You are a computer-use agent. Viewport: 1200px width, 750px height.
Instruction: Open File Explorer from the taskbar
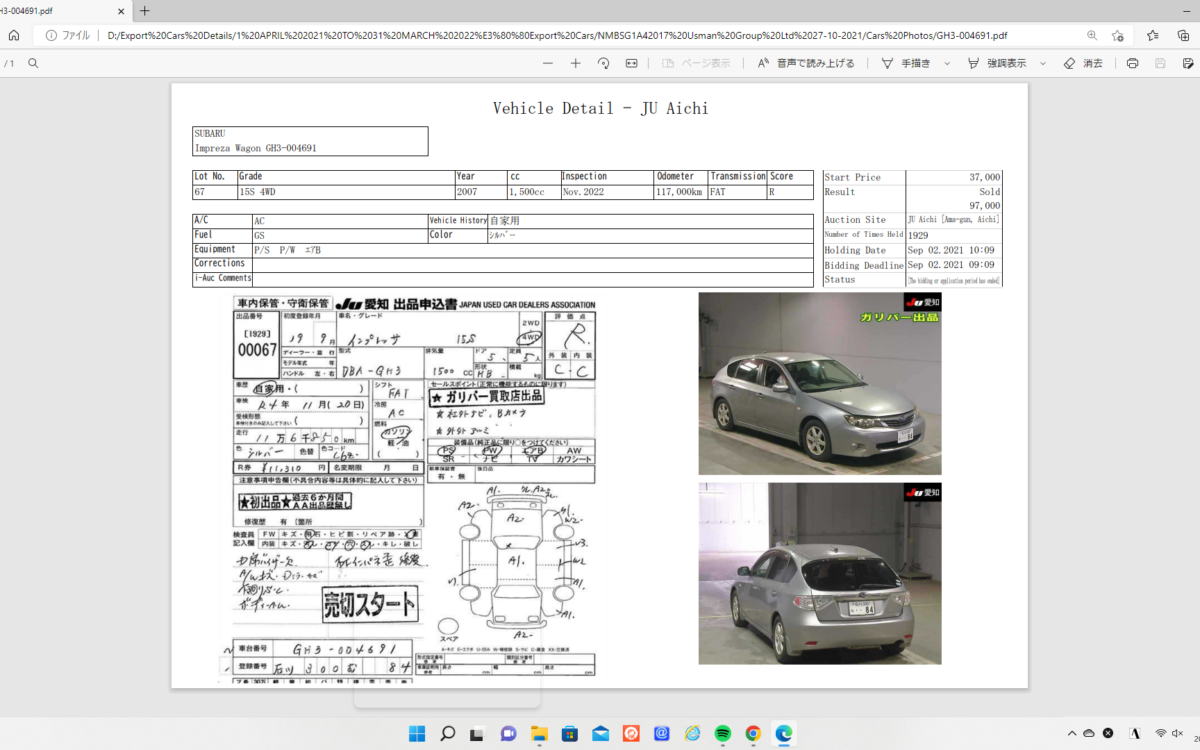539,733
